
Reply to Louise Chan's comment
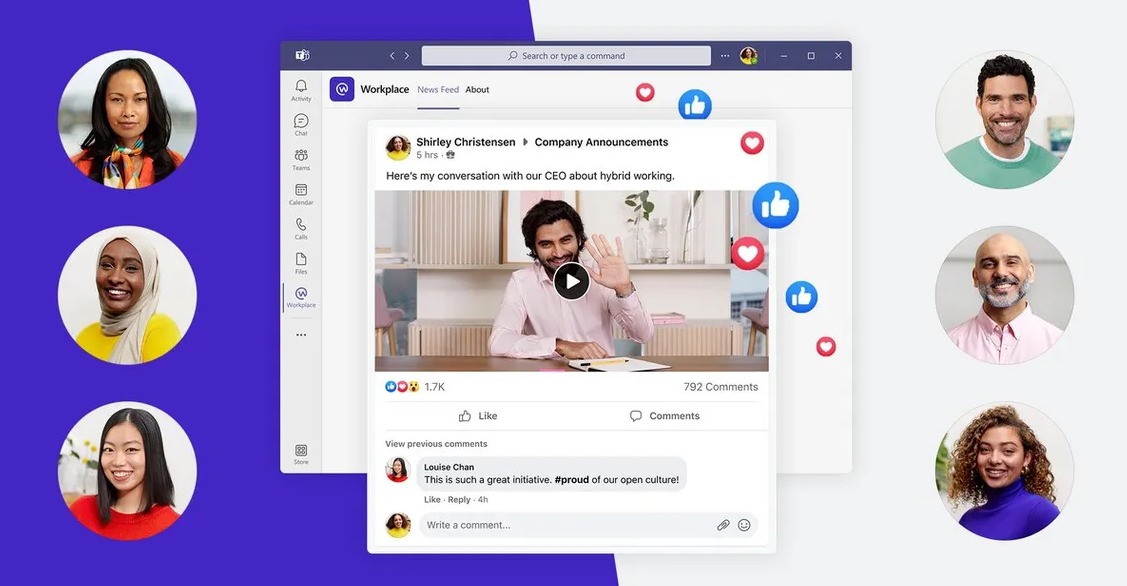point(459,500)
